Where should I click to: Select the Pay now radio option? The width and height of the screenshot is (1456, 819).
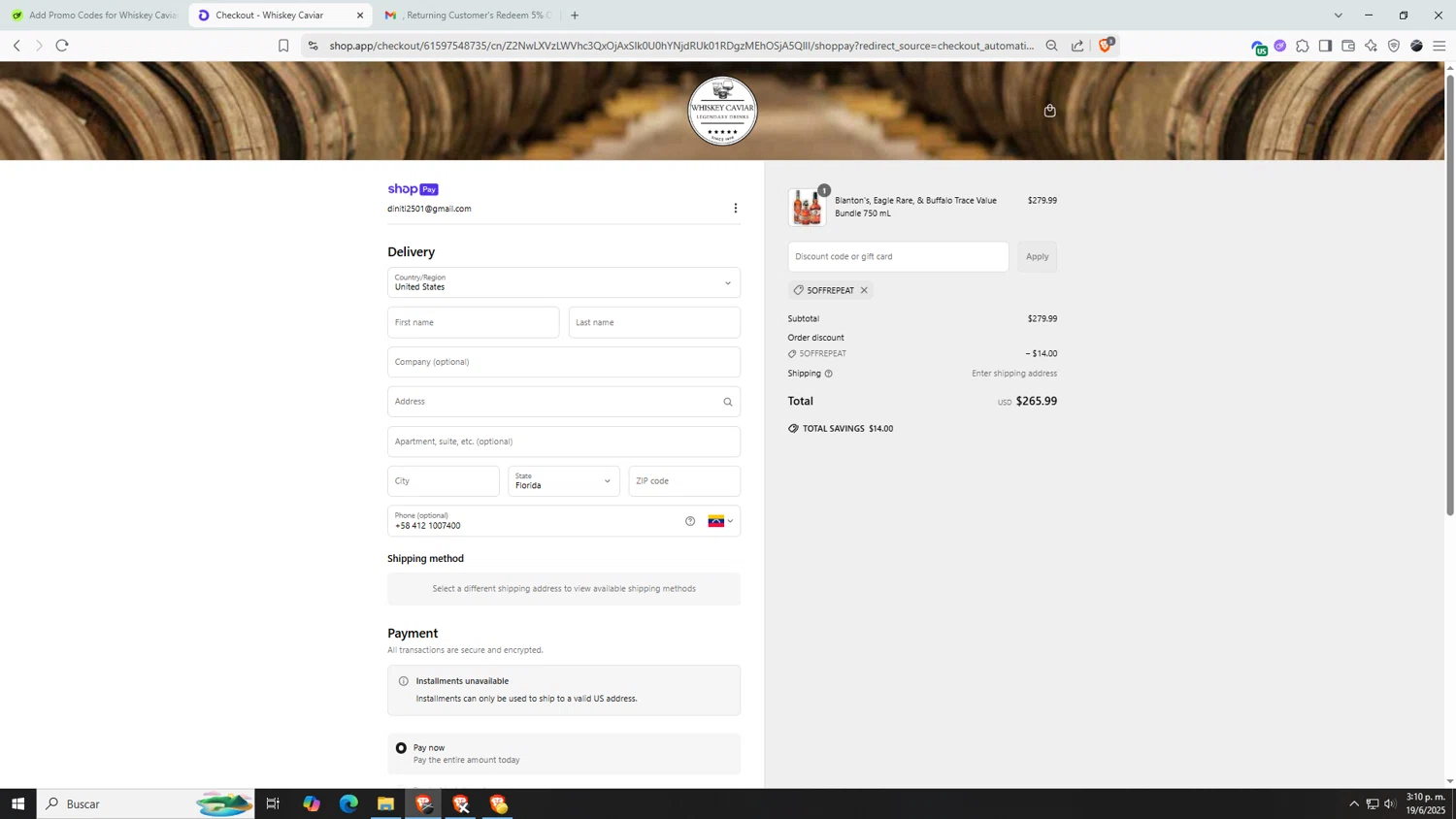tap(401, 748)
